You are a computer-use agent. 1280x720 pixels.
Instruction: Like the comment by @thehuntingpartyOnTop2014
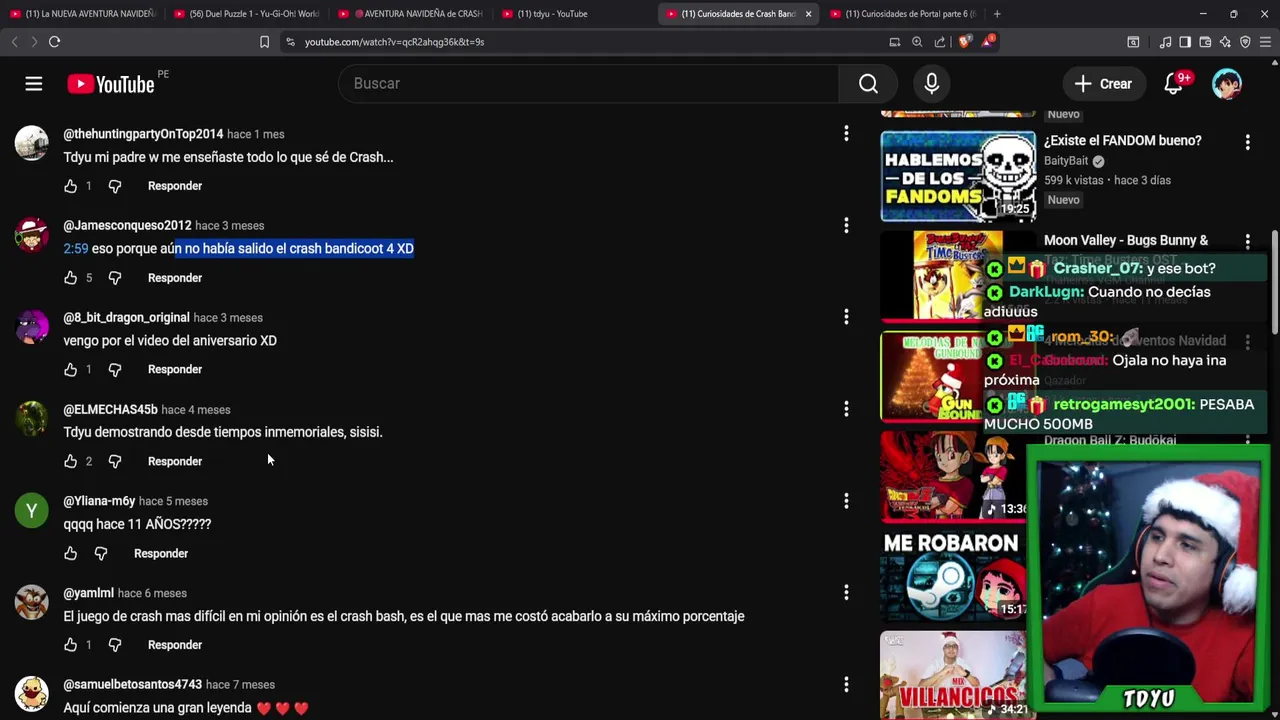(70, 186)
